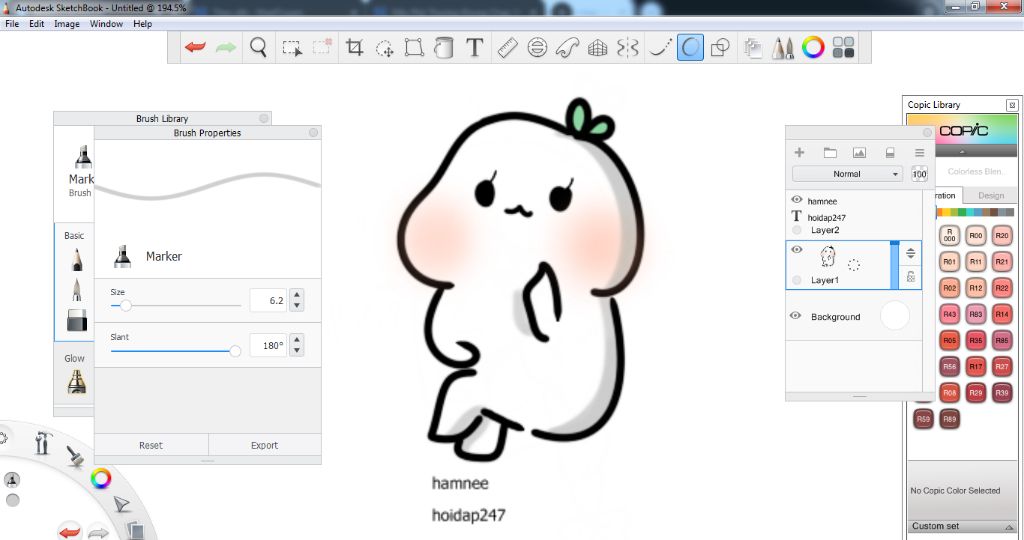Open the Layer1 reorder handle
1024x540 pixels.
click(911, 253)
